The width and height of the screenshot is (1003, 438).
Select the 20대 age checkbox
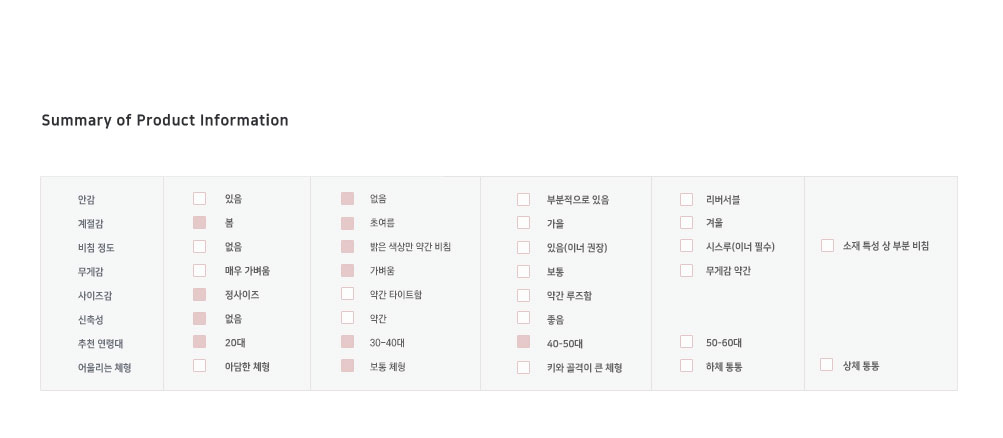[200, 342]
